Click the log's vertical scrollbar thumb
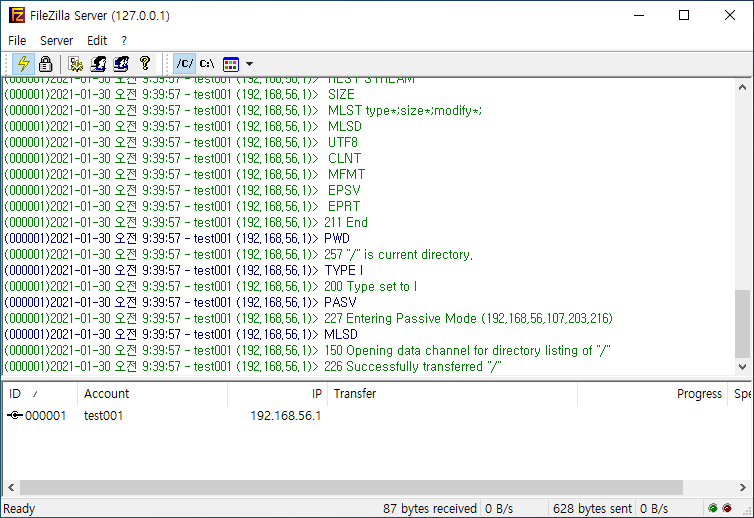 pos(742,323)
